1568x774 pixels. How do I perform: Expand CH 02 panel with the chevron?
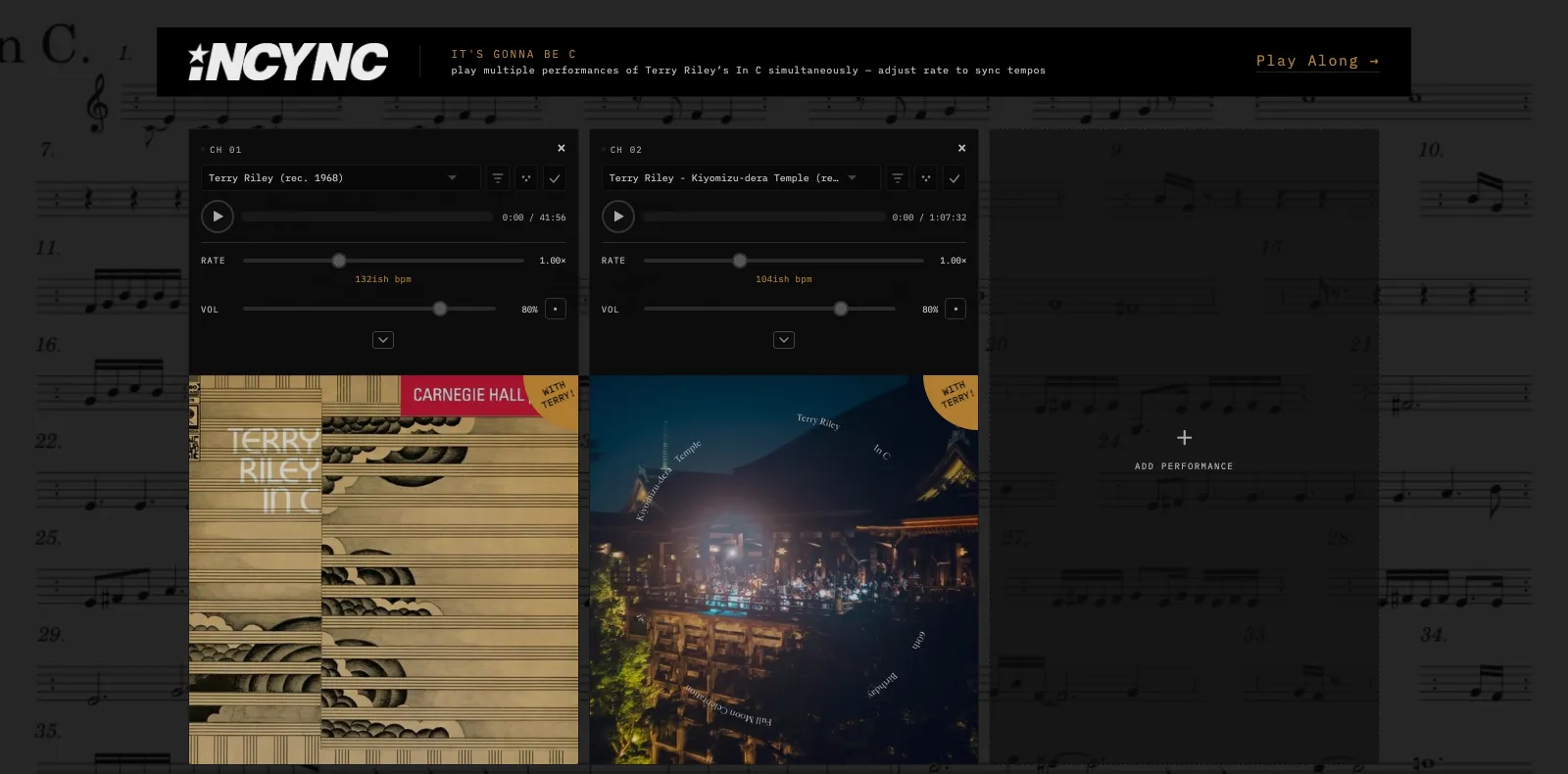pos(784,340)
